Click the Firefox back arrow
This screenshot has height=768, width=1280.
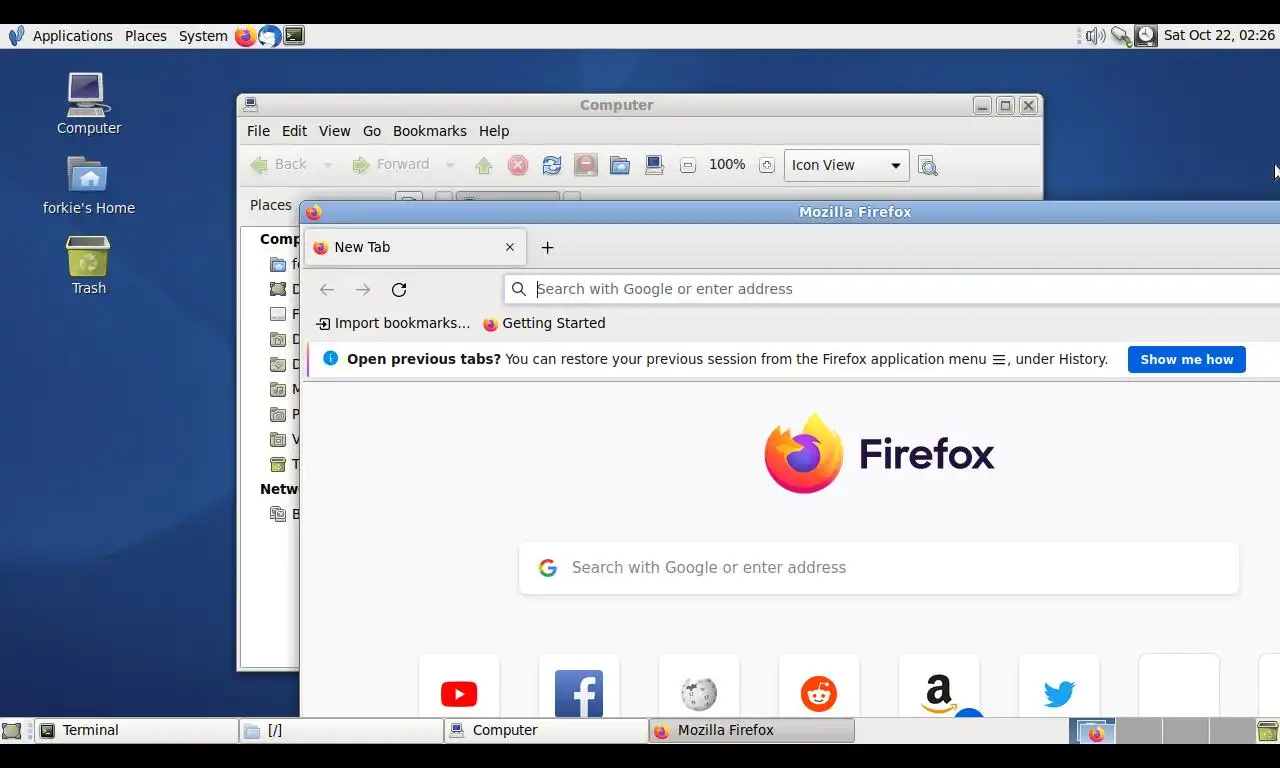pos(327,290)
